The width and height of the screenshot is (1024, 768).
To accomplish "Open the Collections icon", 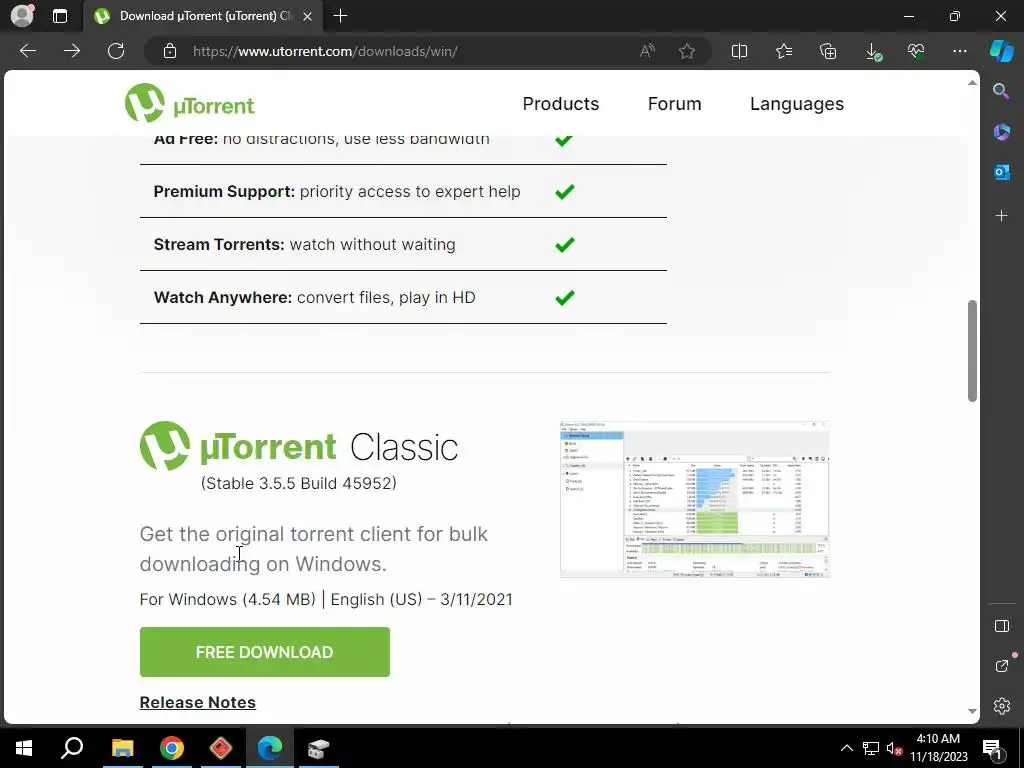I will point(828,51).
